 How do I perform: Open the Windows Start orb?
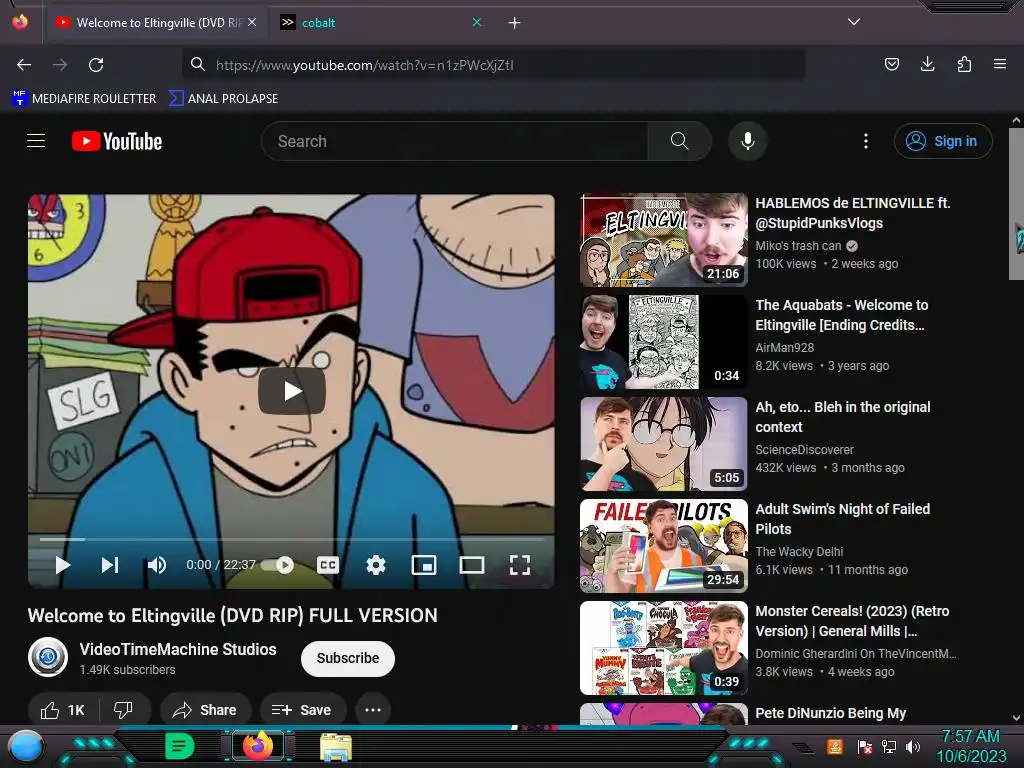[x=25, y=746]
